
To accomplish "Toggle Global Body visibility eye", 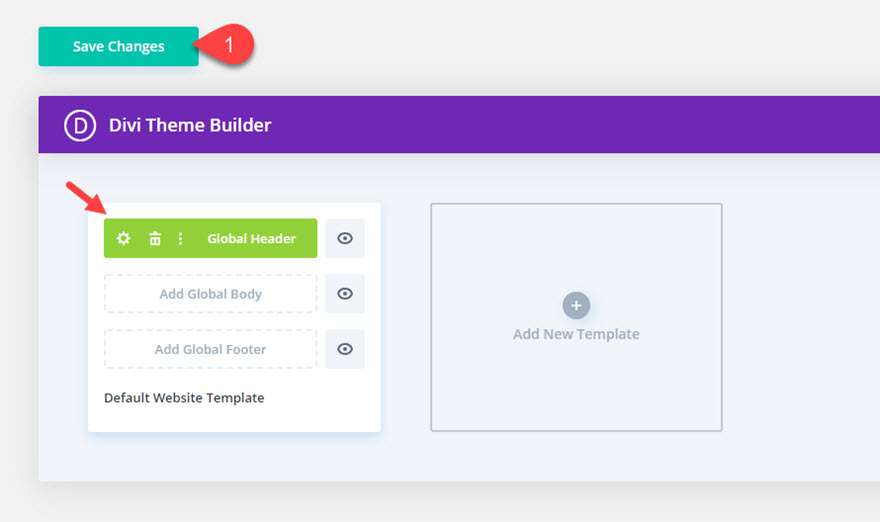I will 345,294.
